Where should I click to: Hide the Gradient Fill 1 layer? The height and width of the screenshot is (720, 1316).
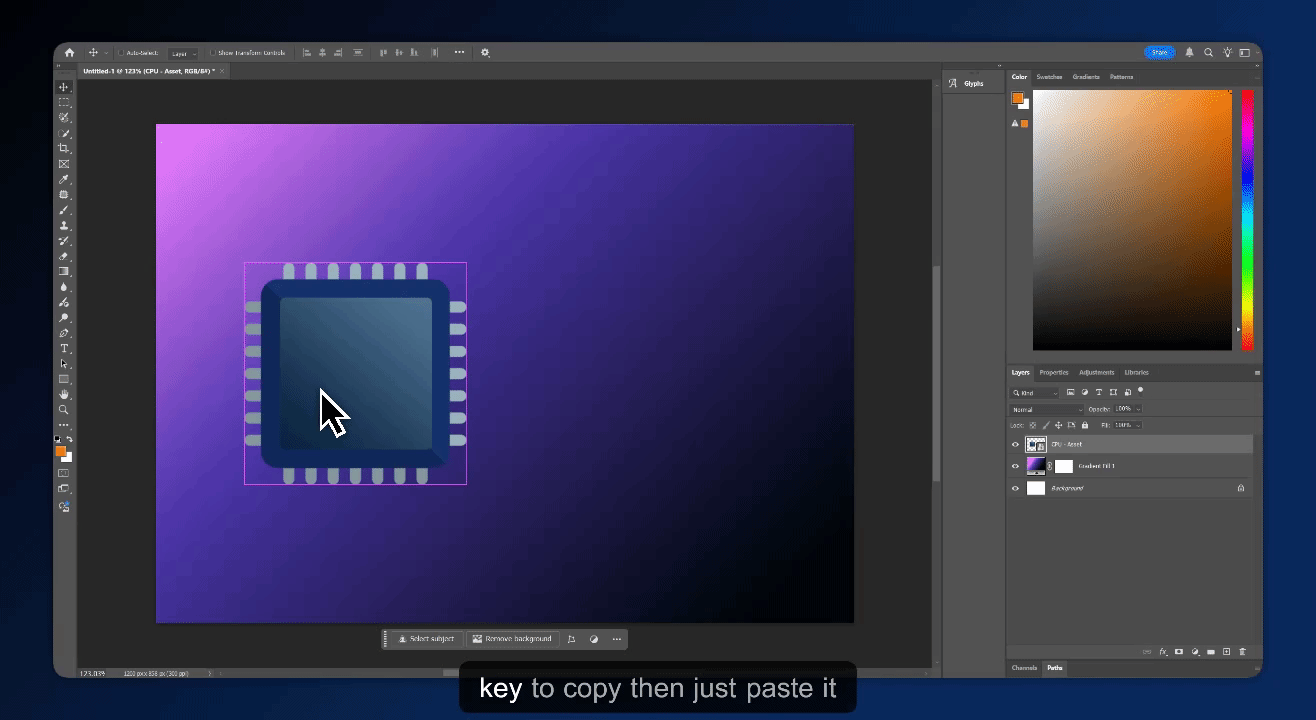click(1015, 466)
